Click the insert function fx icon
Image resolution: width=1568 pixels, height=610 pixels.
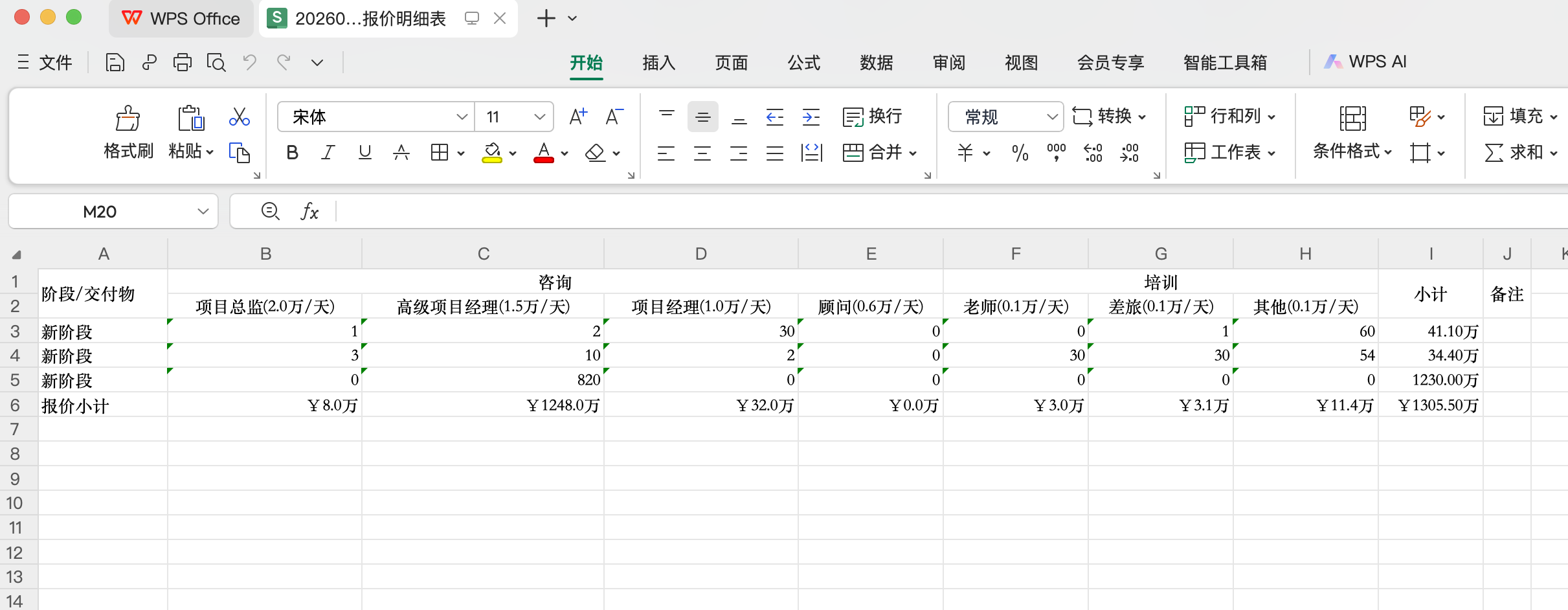point(309,212)
